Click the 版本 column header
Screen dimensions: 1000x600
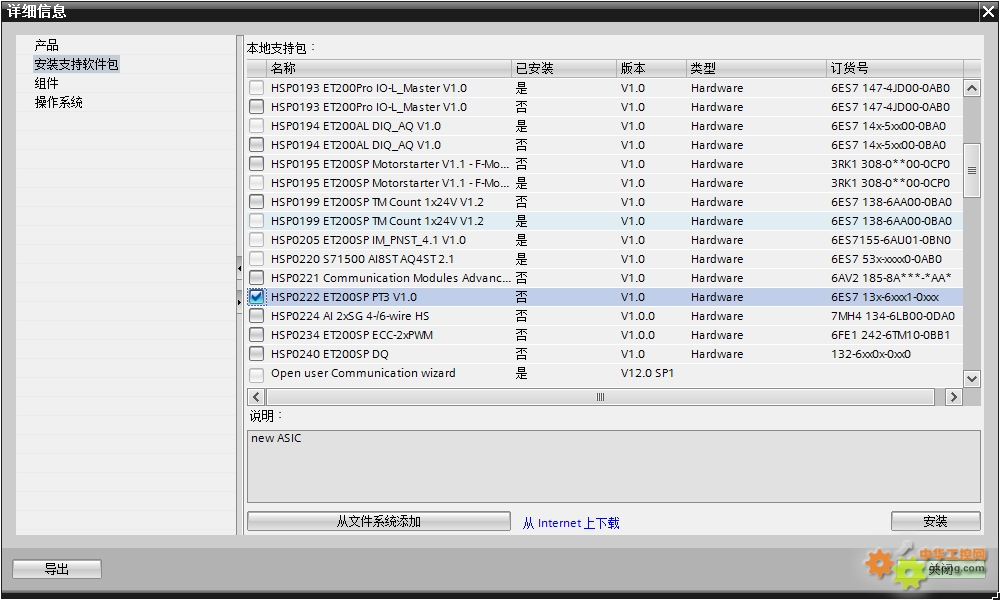point(651,68)
